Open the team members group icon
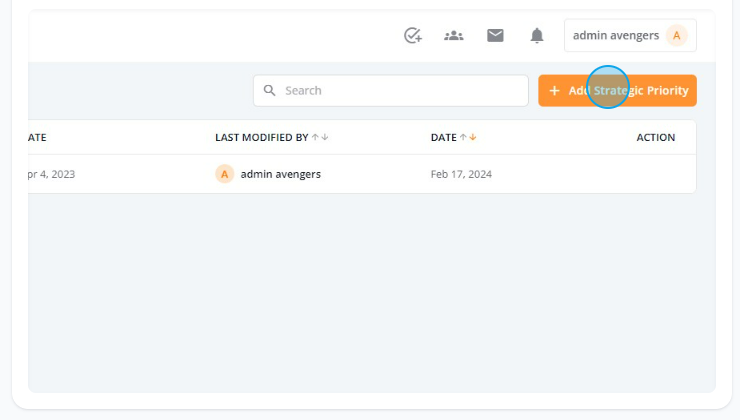This screenshot has width=740, height=420. coord(454,35)
